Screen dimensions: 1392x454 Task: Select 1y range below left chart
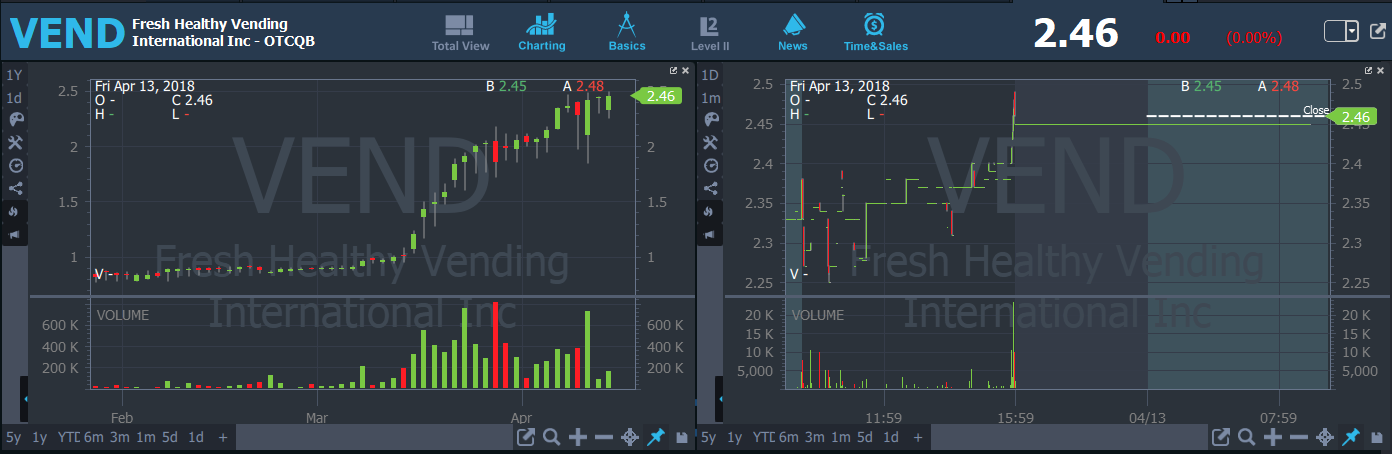[39, 437]
